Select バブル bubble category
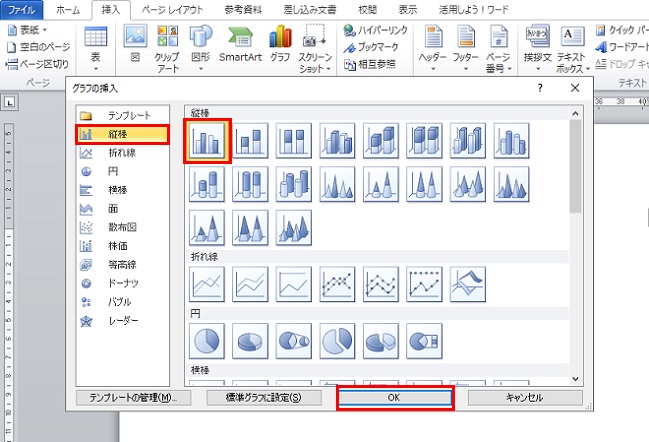Screen dimensions: 649x442 [x=123, y=302]
